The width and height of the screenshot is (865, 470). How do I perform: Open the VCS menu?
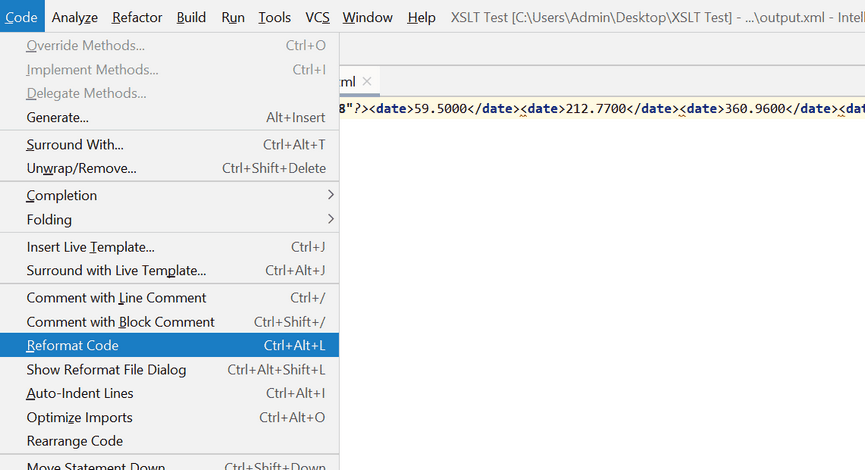coord(317,17)
